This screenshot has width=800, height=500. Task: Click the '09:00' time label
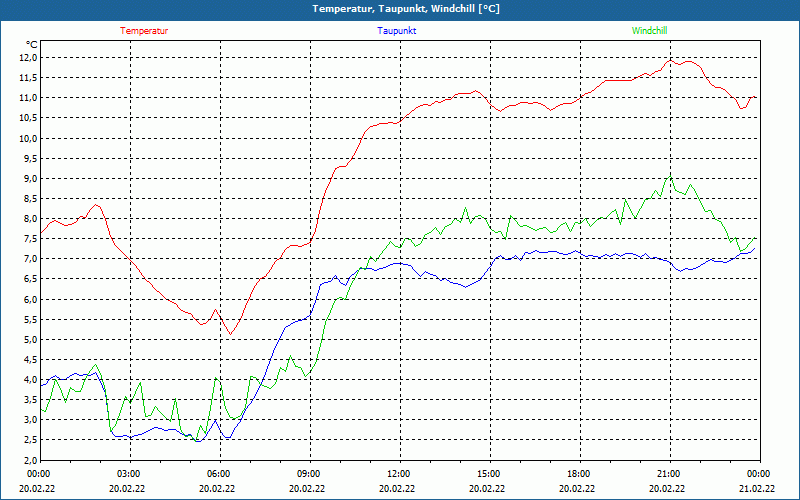309,474
